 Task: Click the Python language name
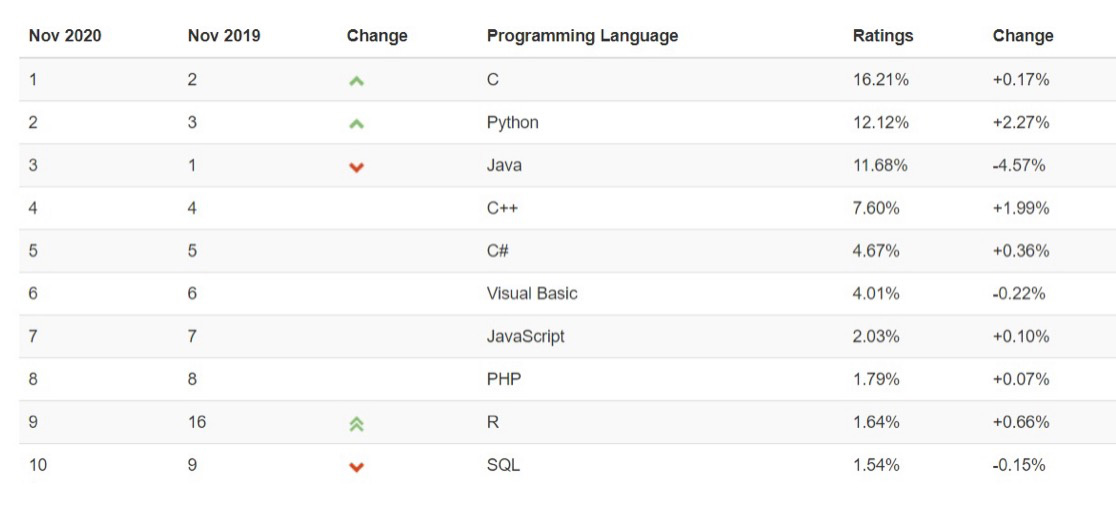click(512, 122)
